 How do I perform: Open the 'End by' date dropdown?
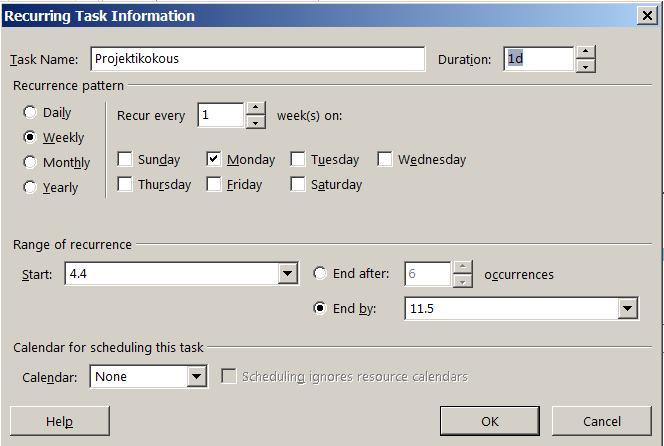627,309
